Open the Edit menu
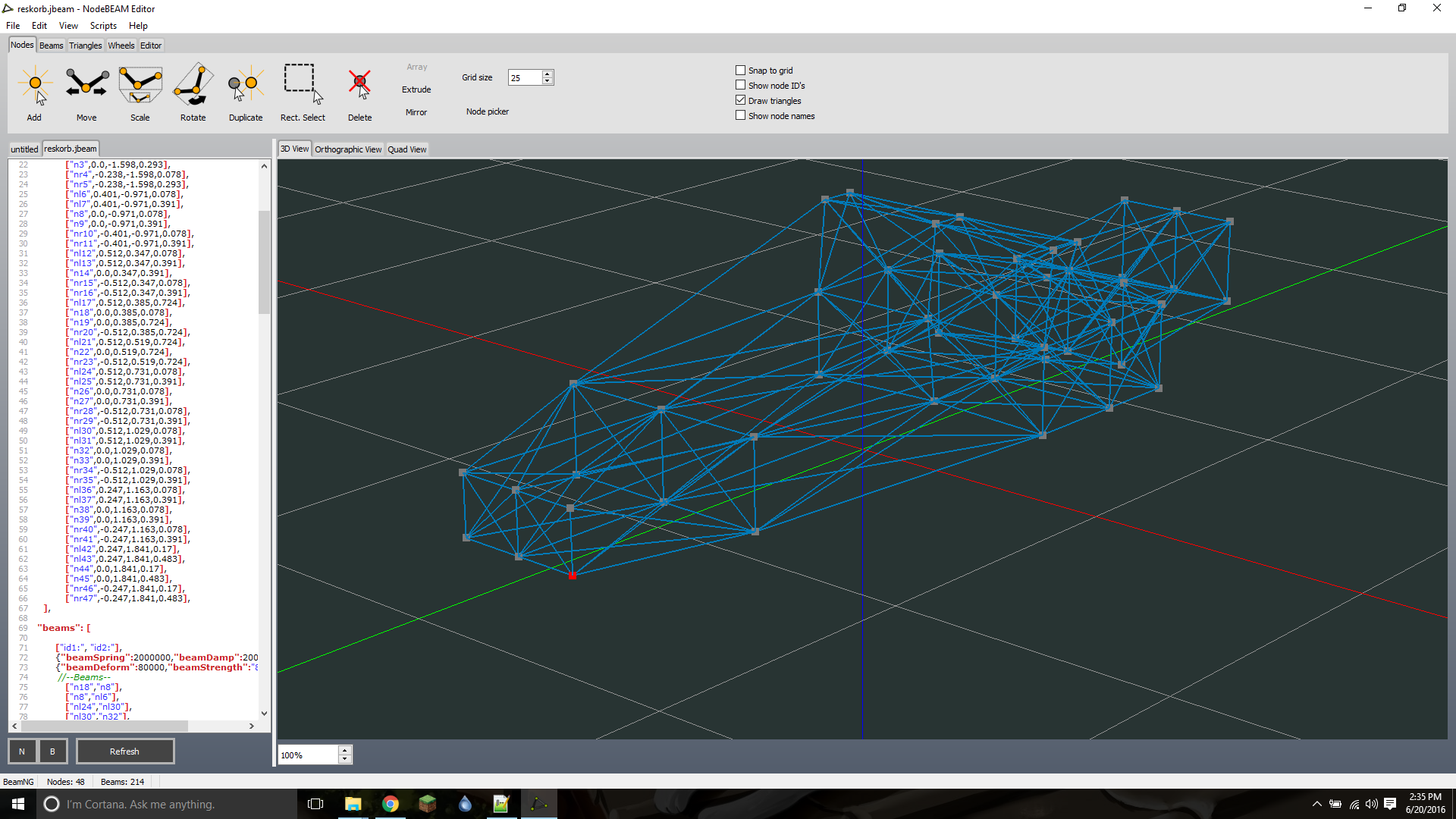The height and width of the screenshot is (819, 1456). pos(39,26)
